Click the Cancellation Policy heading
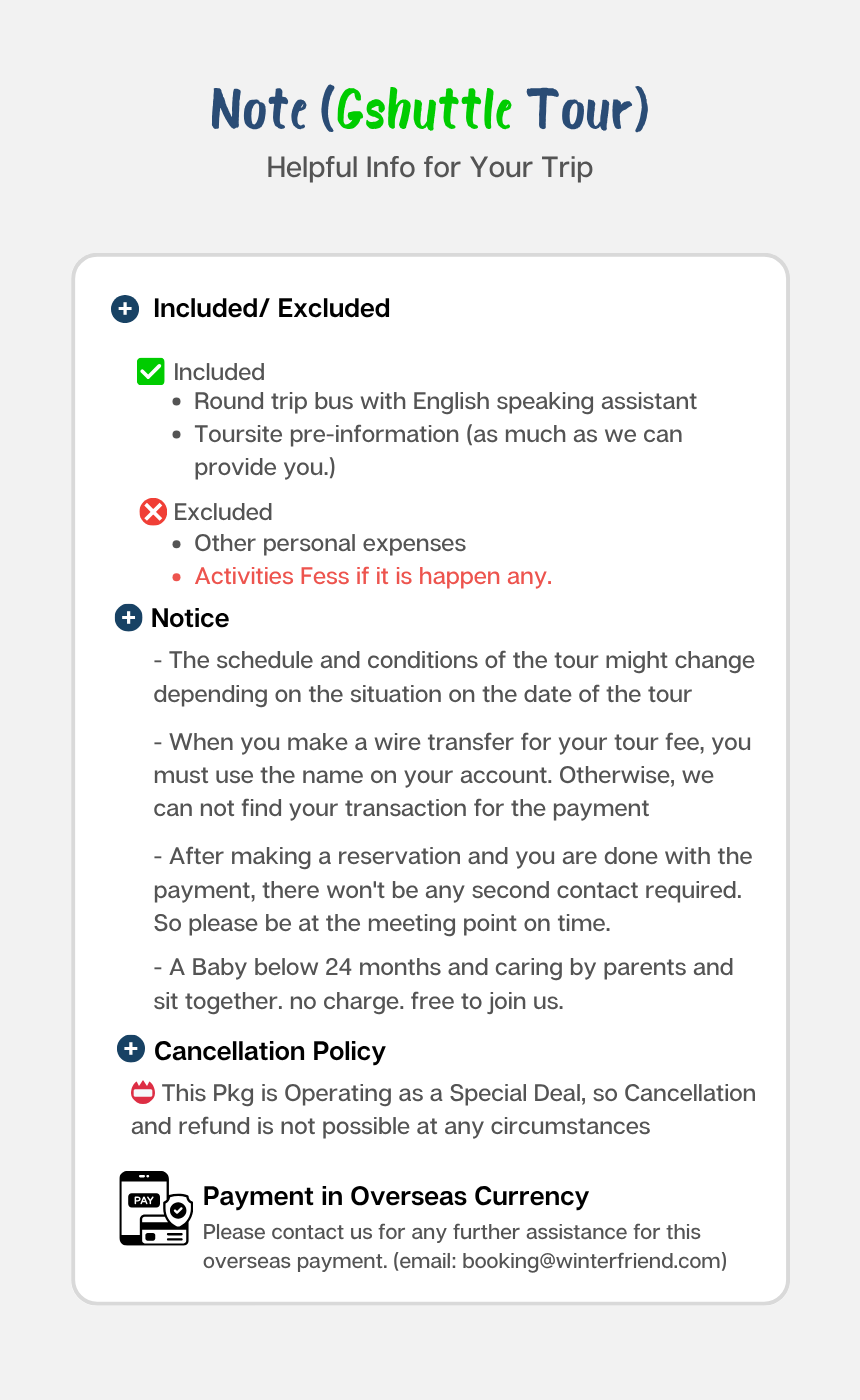 pyautogui.click(x=269, y=1051)
